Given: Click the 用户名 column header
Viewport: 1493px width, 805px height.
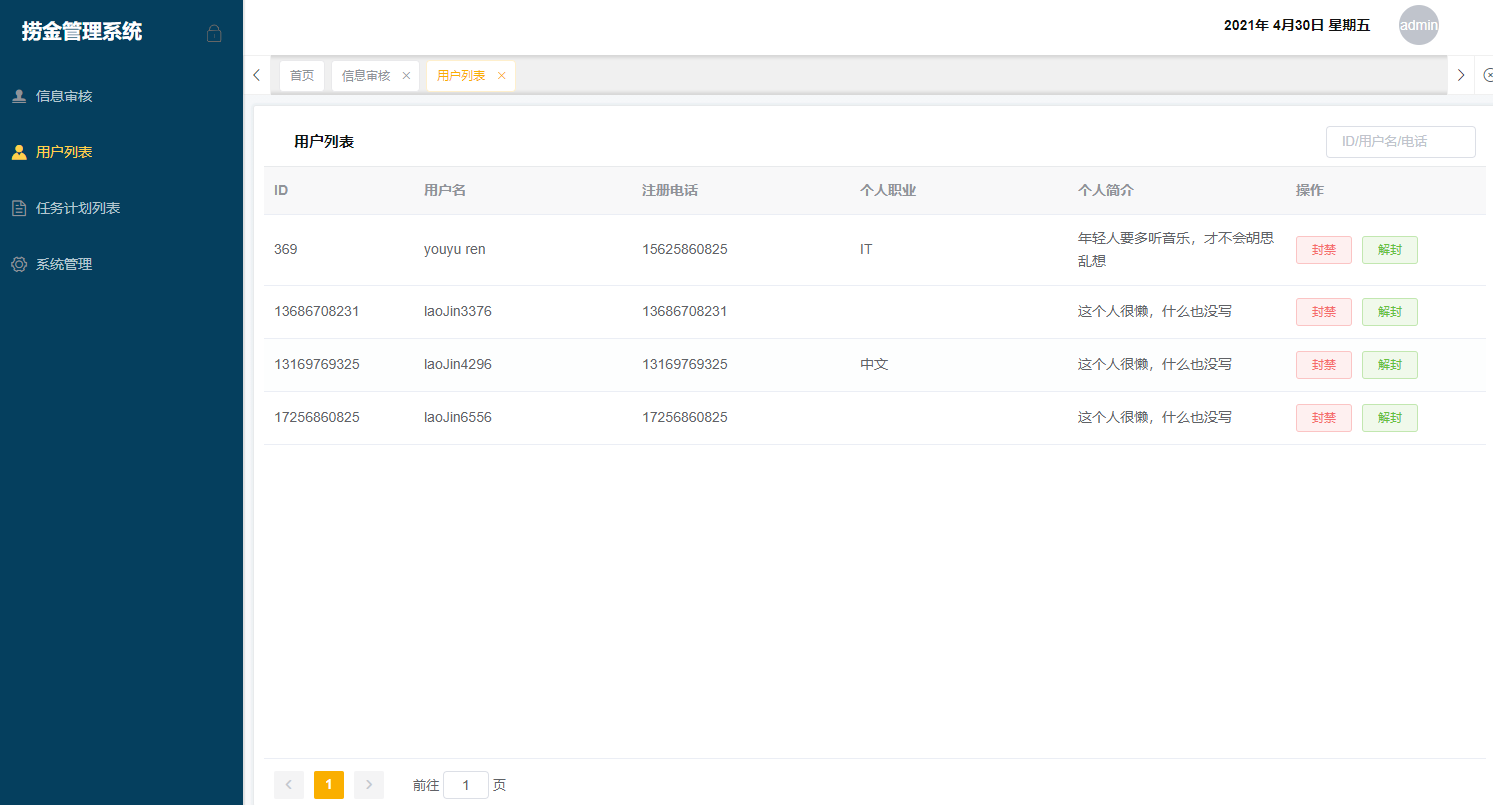Looking at the screenshot, I should 445,190.
